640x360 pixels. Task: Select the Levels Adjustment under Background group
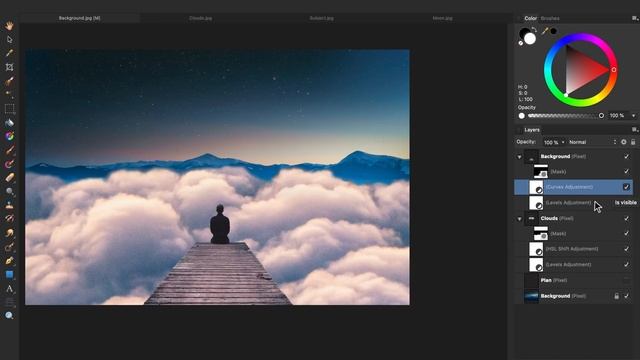573,203
